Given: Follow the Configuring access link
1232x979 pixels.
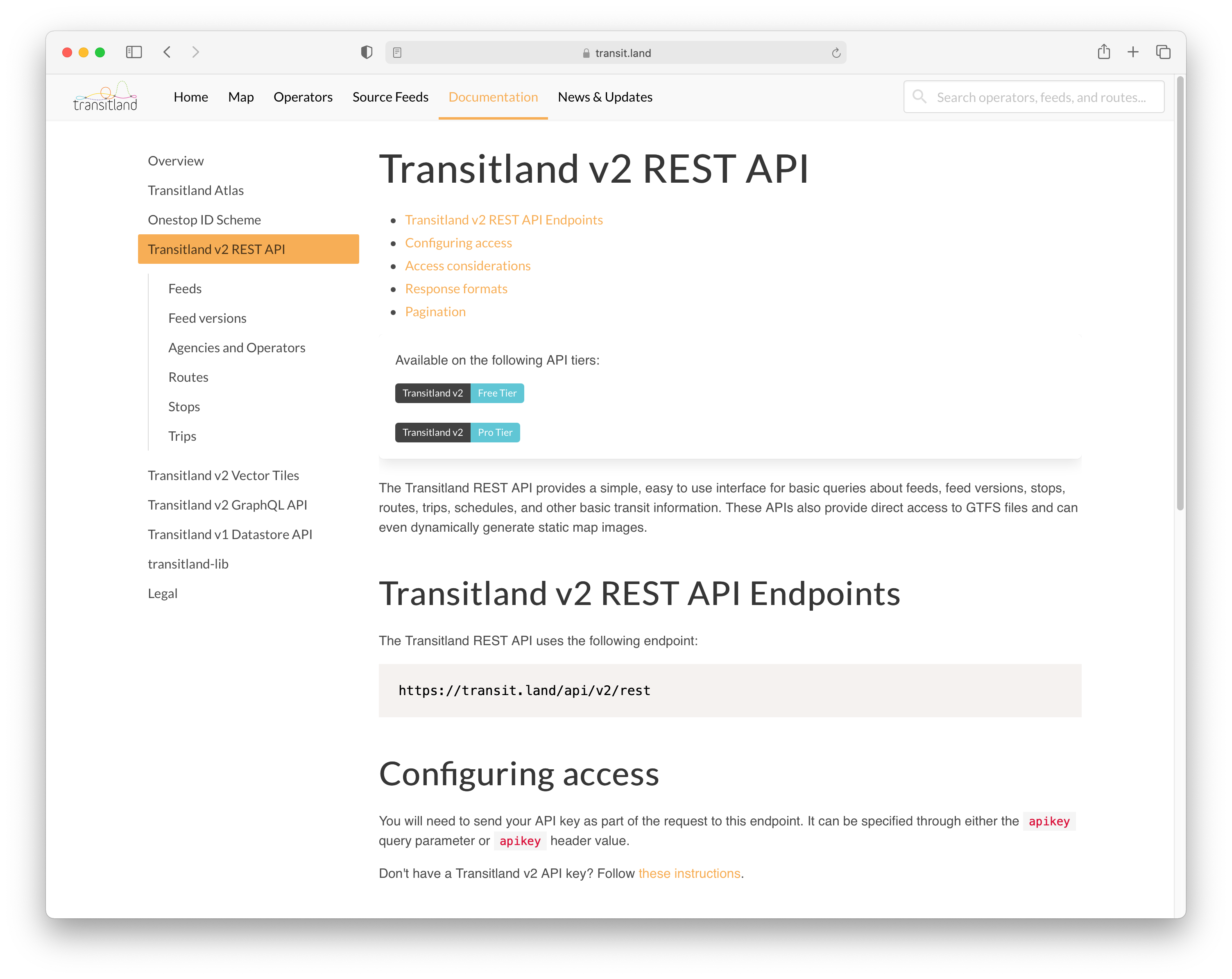Looking at the screenshot, I should click(x=458, y=243).
